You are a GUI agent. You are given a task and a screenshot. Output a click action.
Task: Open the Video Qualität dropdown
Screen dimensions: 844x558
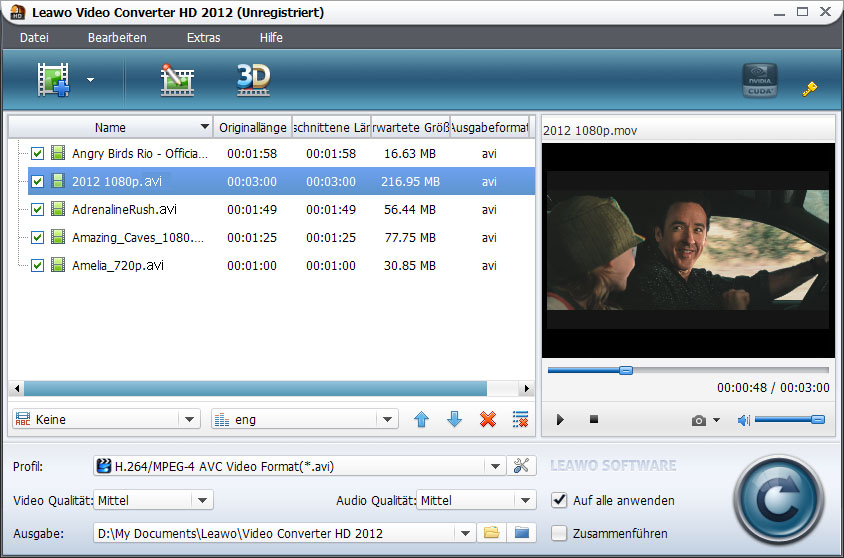[202, 500]
